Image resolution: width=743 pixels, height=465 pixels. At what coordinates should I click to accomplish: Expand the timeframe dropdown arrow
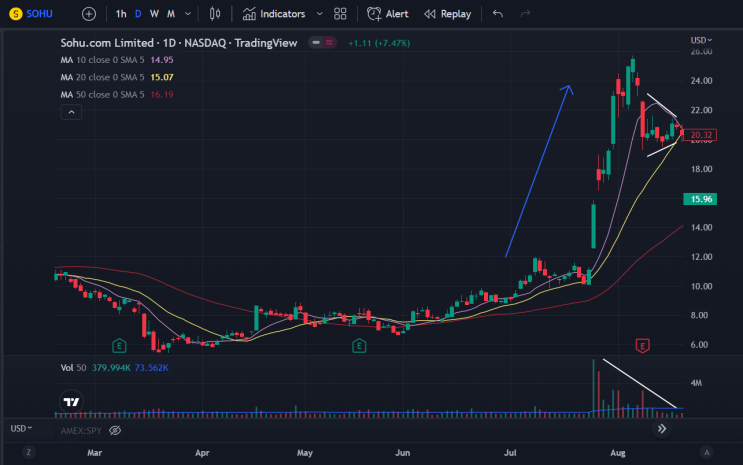click(x=188, y=14)
